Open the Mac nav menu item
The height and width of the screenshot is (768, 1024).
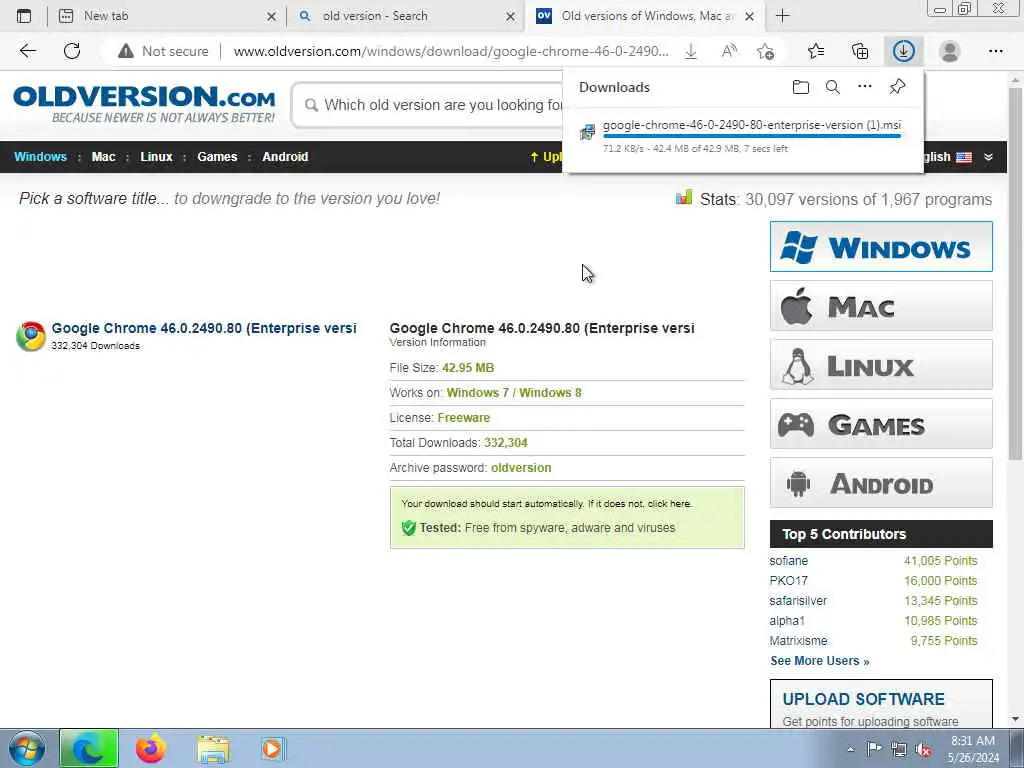click(103, 157)
